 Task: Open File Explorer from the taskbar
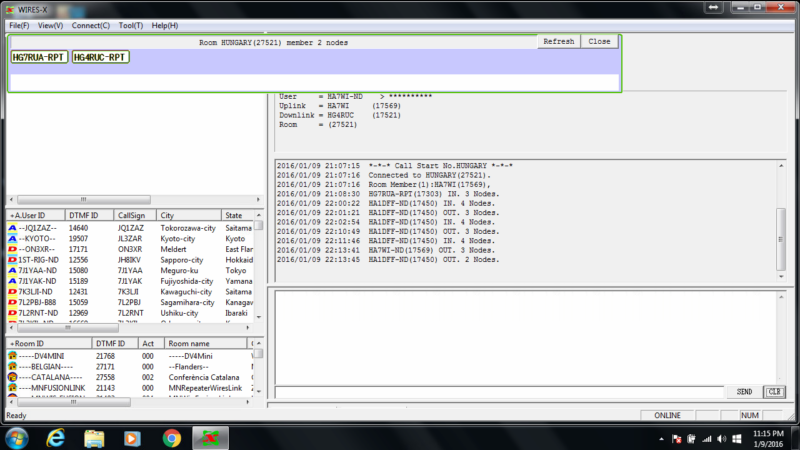coord(94,437)
